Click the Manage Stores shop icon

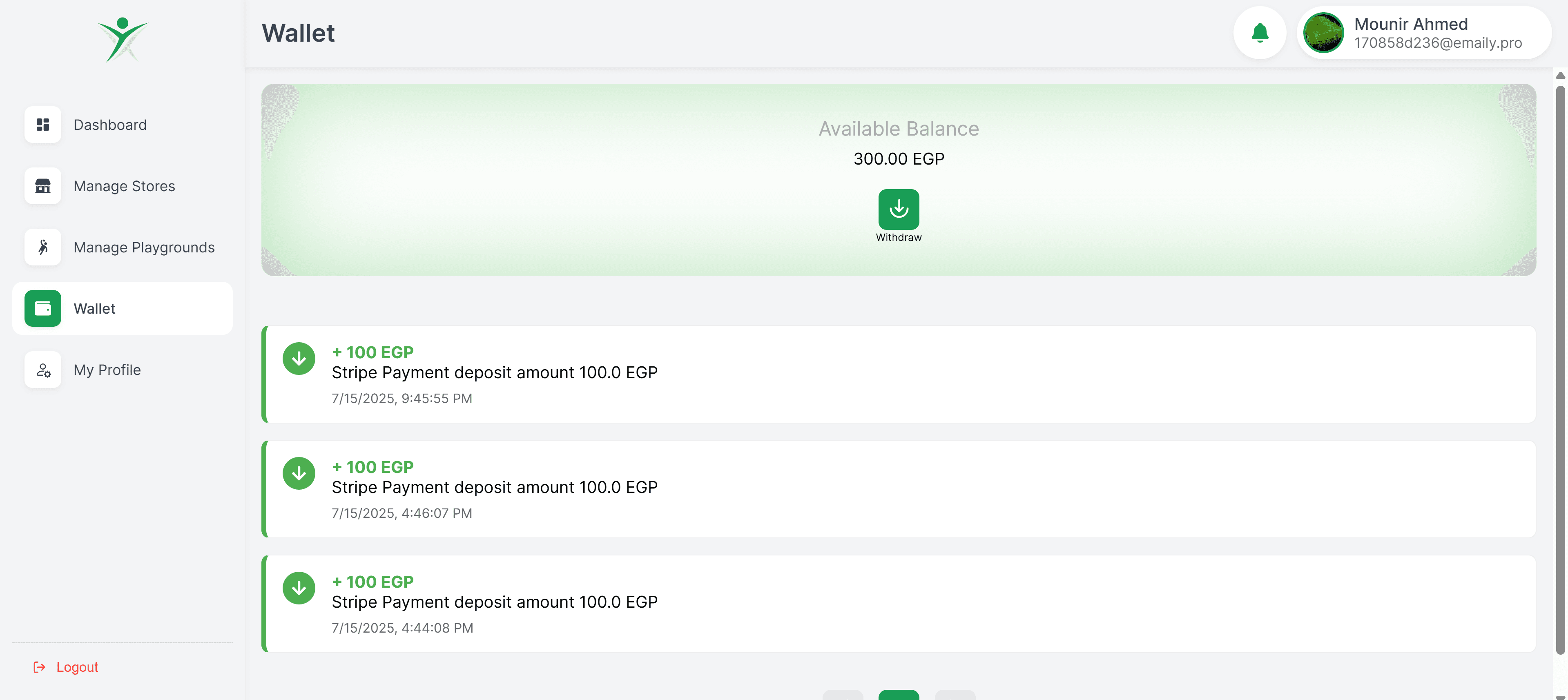42,186
